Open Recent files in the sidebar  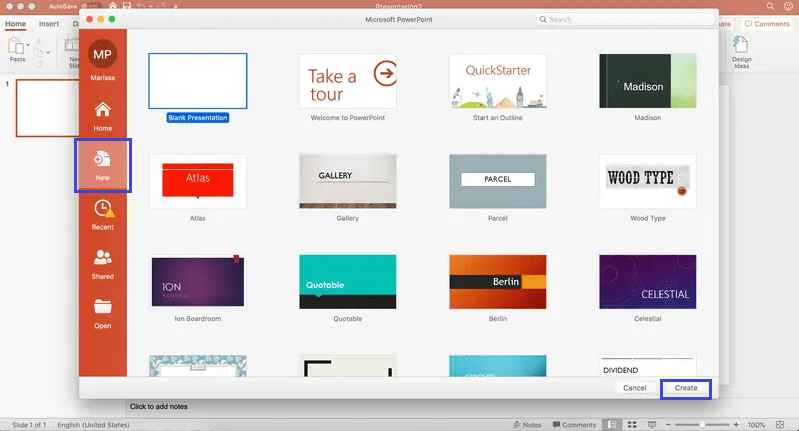coord(102,214)
